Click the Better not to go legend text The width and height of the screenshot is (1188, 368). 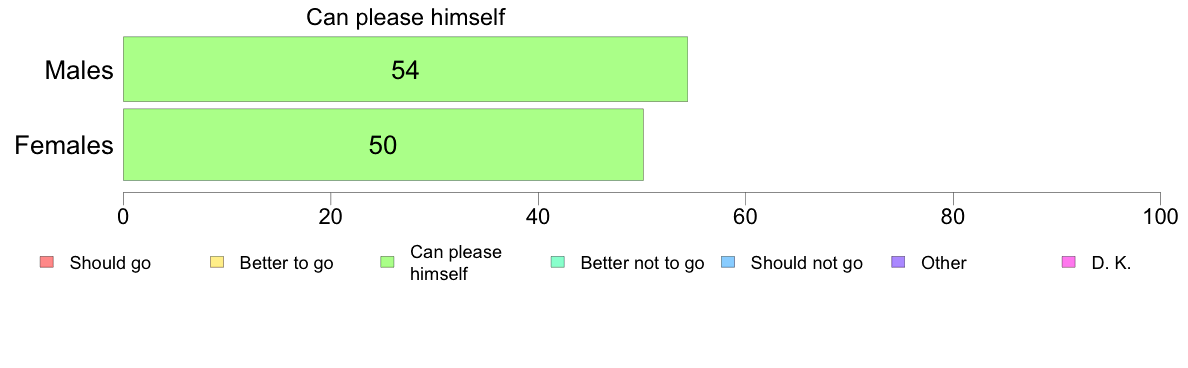642,264
